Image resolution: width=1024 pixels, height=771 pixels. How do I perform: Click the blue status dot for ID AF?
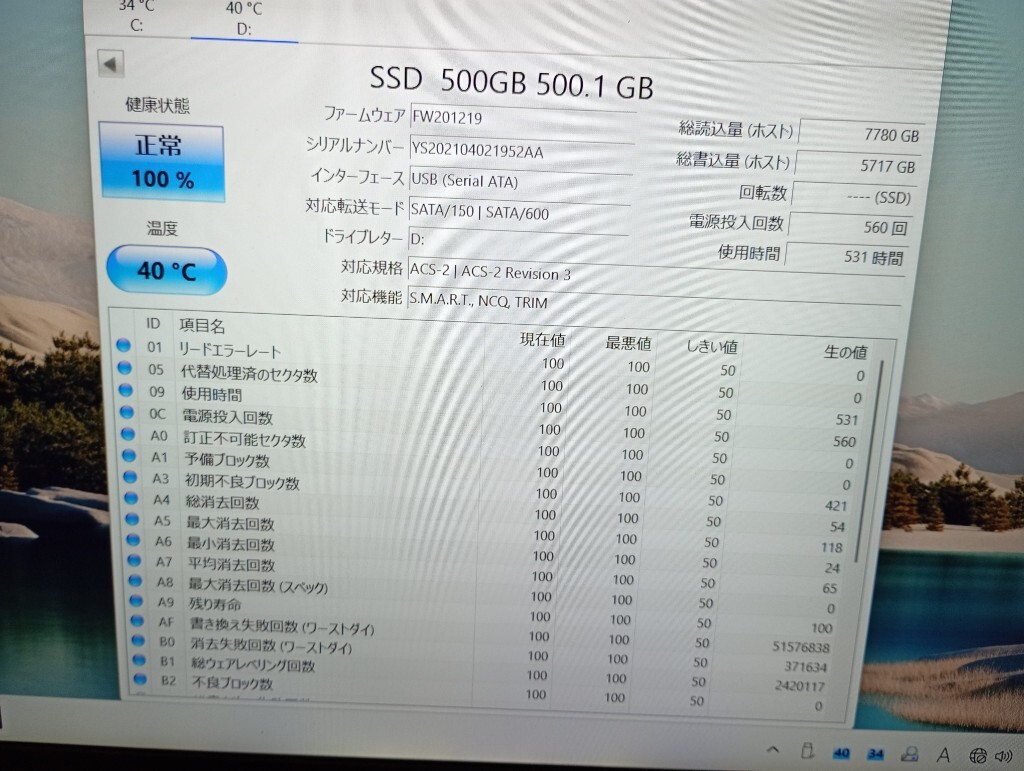click(x=137, y=620)
